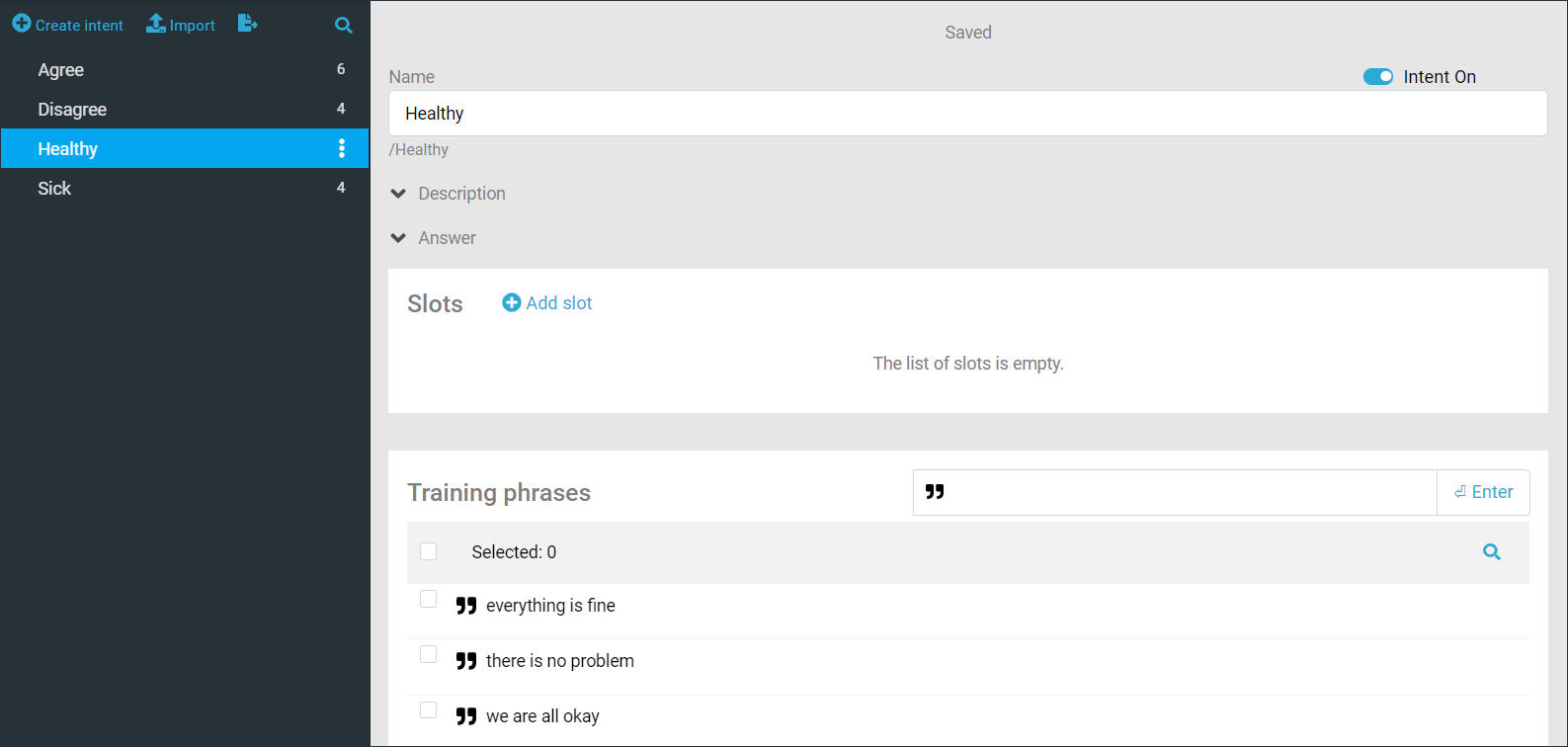Click the Add slot link
Viewport: 1568px width, 747px height.
(558, 302)
